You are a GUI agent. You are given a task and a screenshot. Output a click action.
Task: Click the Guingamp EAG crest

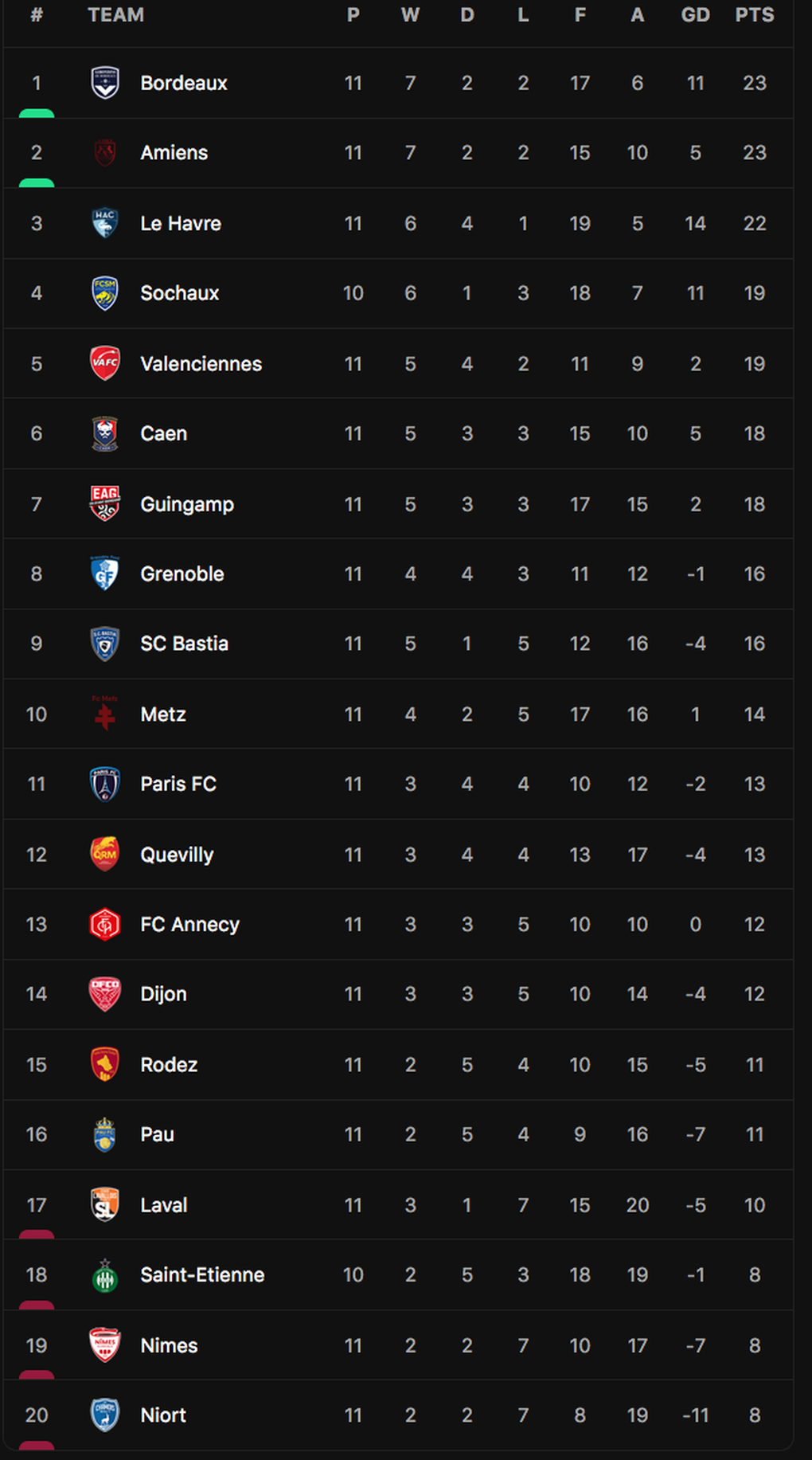point(105,503)
